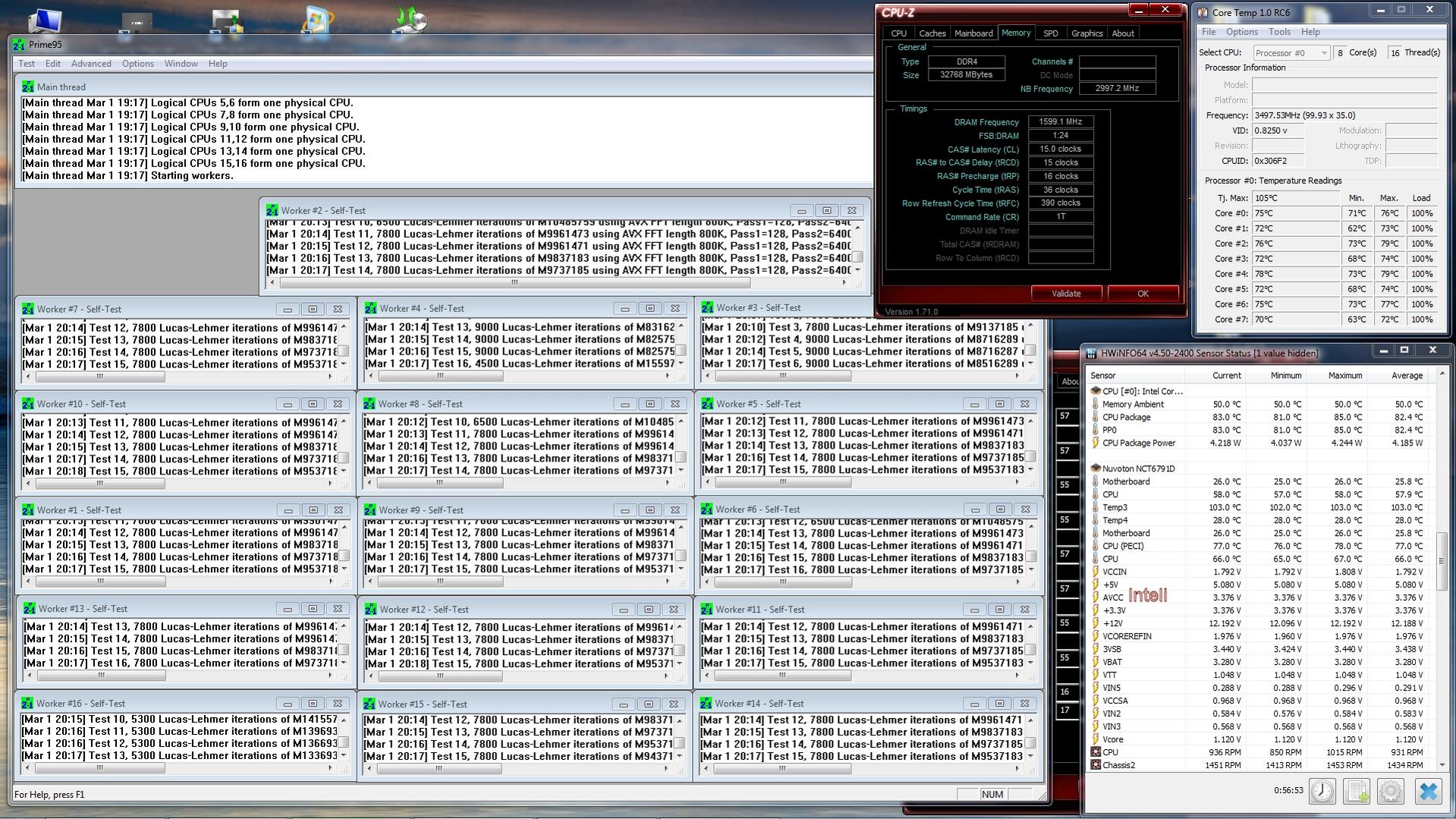The width and height of the screenshot is (1456, 819).
Task: Switch to the SPD tab in CPU-Z
Action: point(1050,33)
